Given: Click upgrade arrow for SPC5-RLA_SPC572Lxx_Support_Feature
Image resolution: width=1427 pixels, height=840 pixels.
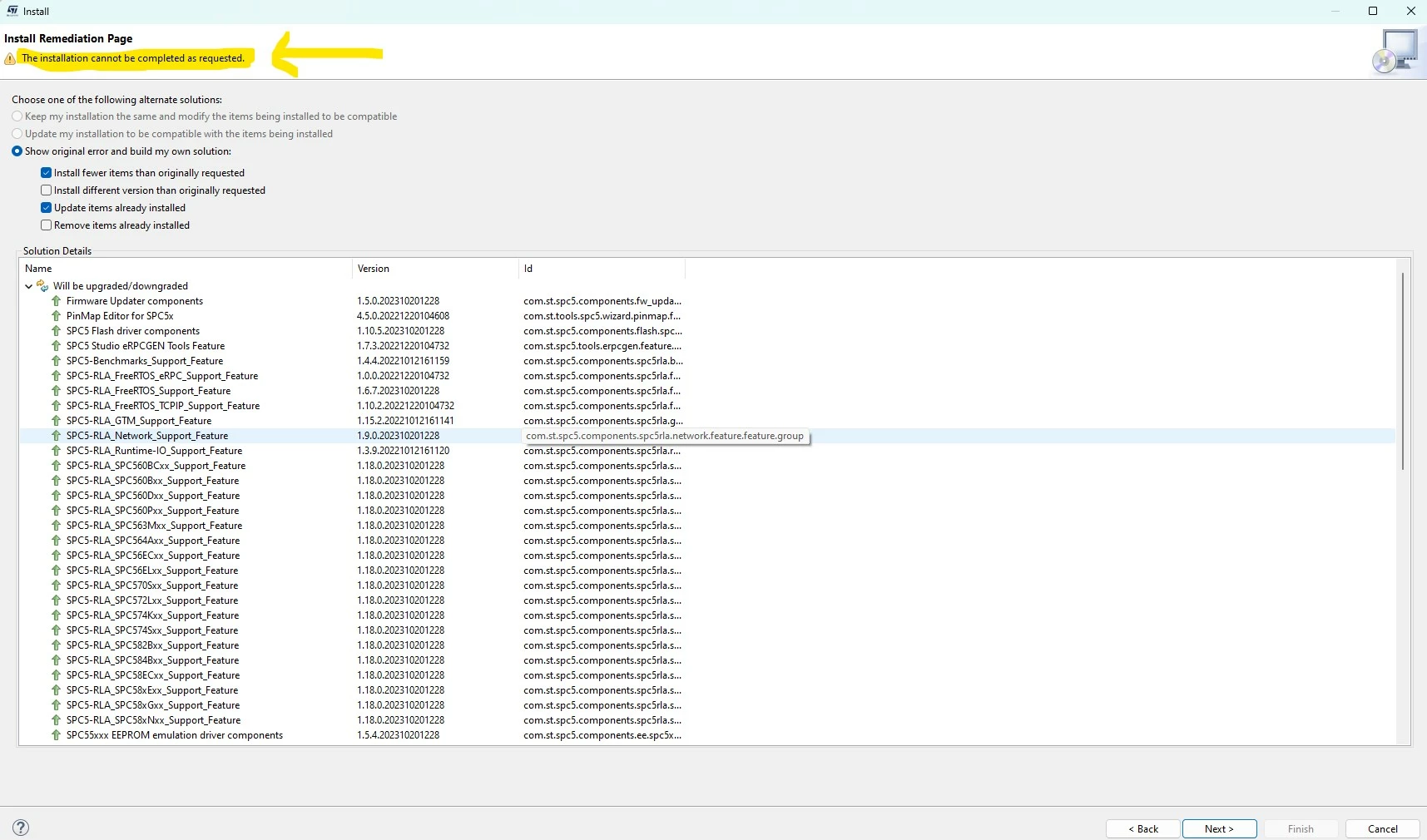Looking at the screenshot, I should pos(57,600).
